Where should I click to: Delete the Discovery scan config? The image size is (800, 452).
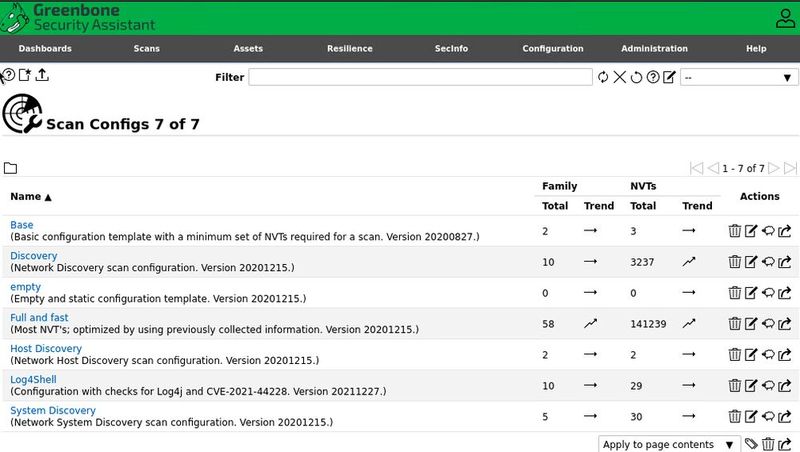coord(735,262)
